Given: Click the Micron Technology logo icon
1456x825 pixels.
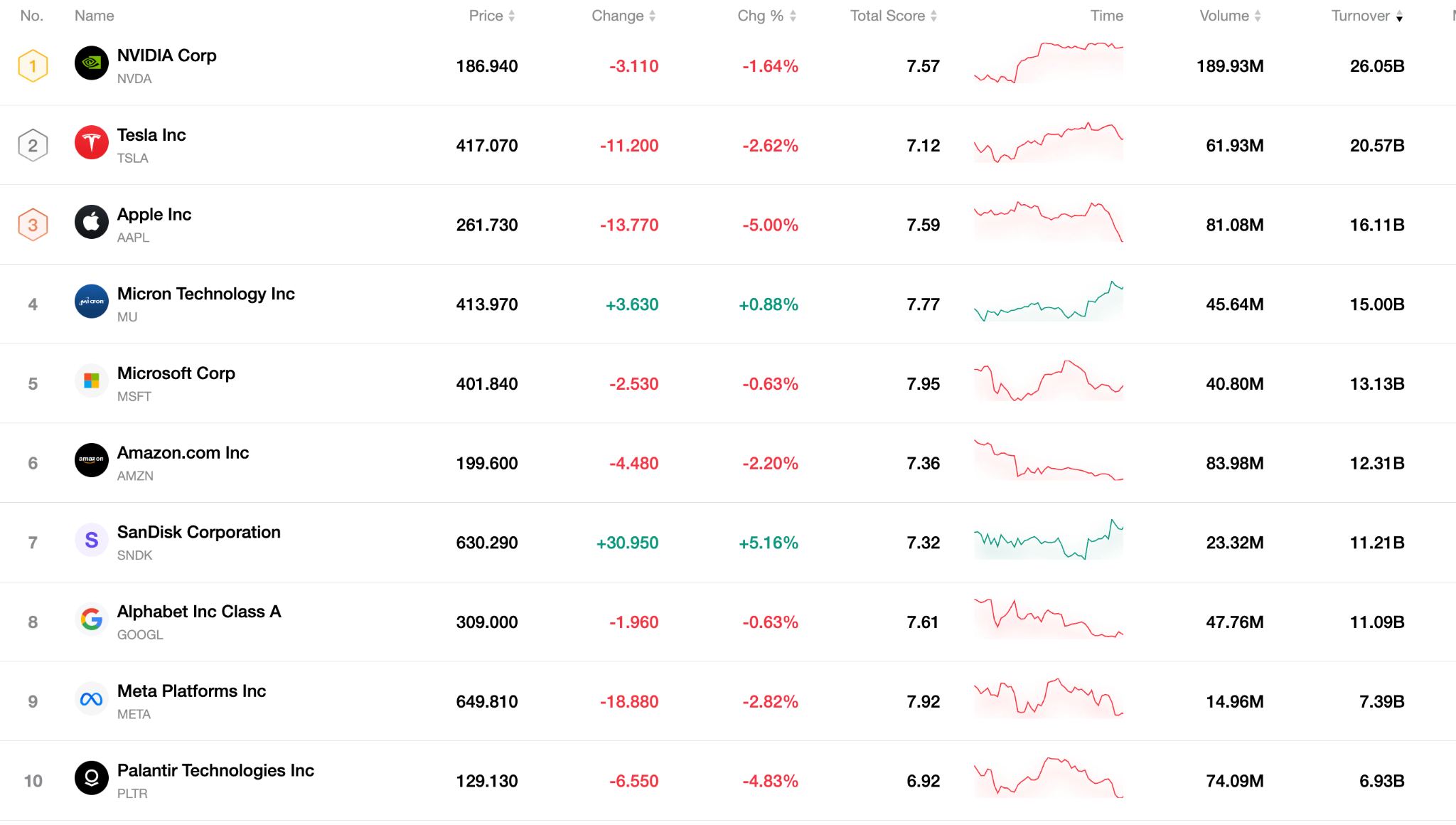Looking at the screenshot, I should point(92,302).
